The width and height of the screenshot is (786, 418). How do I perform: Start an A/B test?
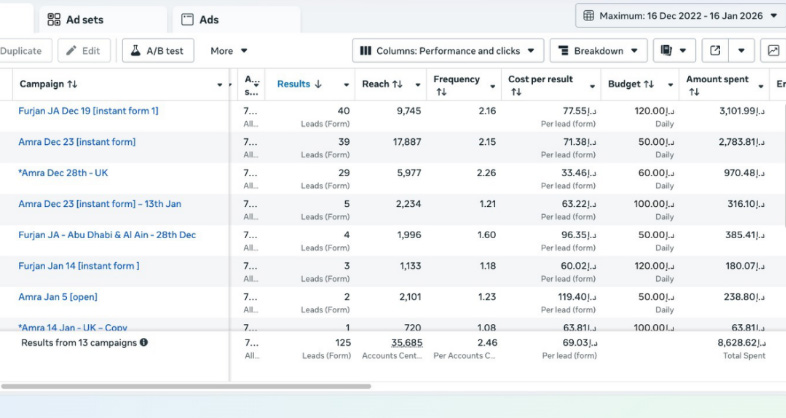click(x=158, y=51)
